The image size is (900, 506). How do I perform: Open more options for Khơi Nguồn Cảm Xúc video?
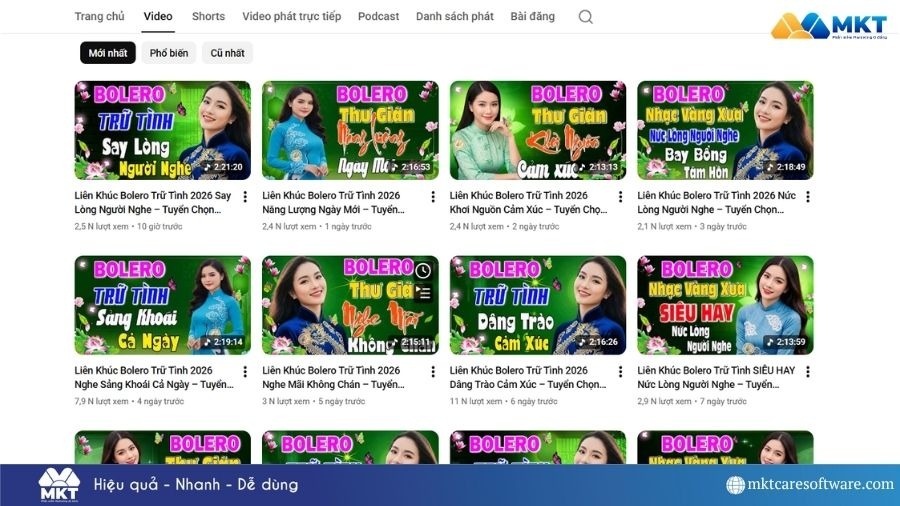pos(620,197)
